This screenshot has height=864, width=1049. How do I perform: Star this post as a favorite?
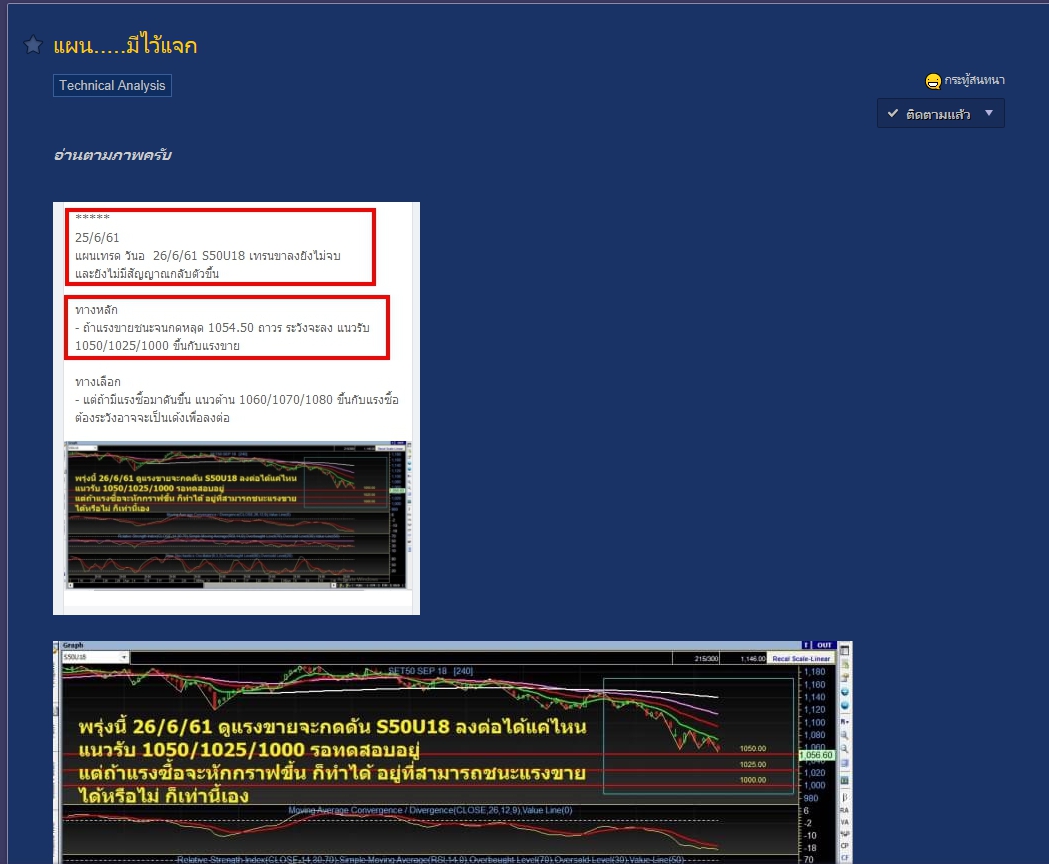click(33, 45)
